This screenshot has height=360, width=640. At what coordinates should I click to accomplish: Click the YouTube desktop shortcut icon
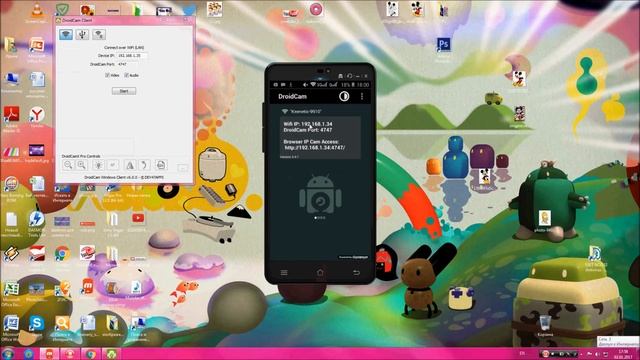pos(138,218)
